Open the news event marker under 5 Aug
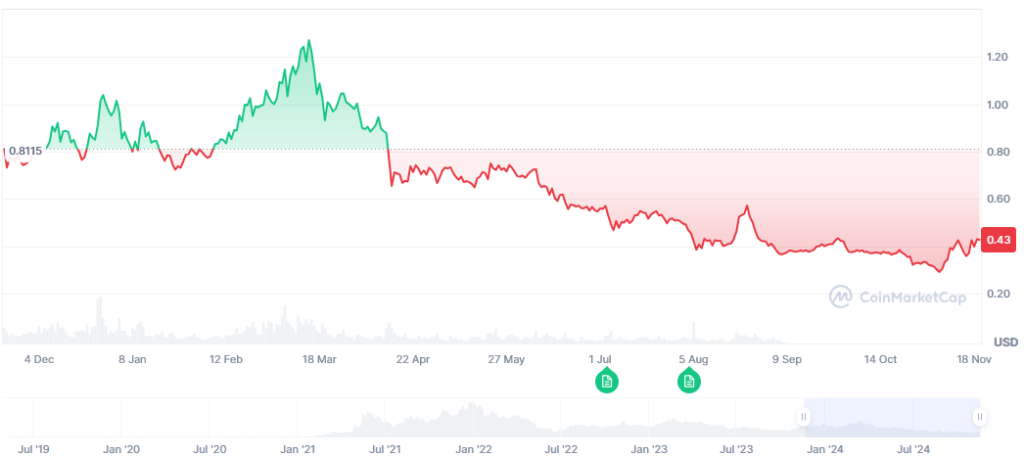 coord(688,380)
